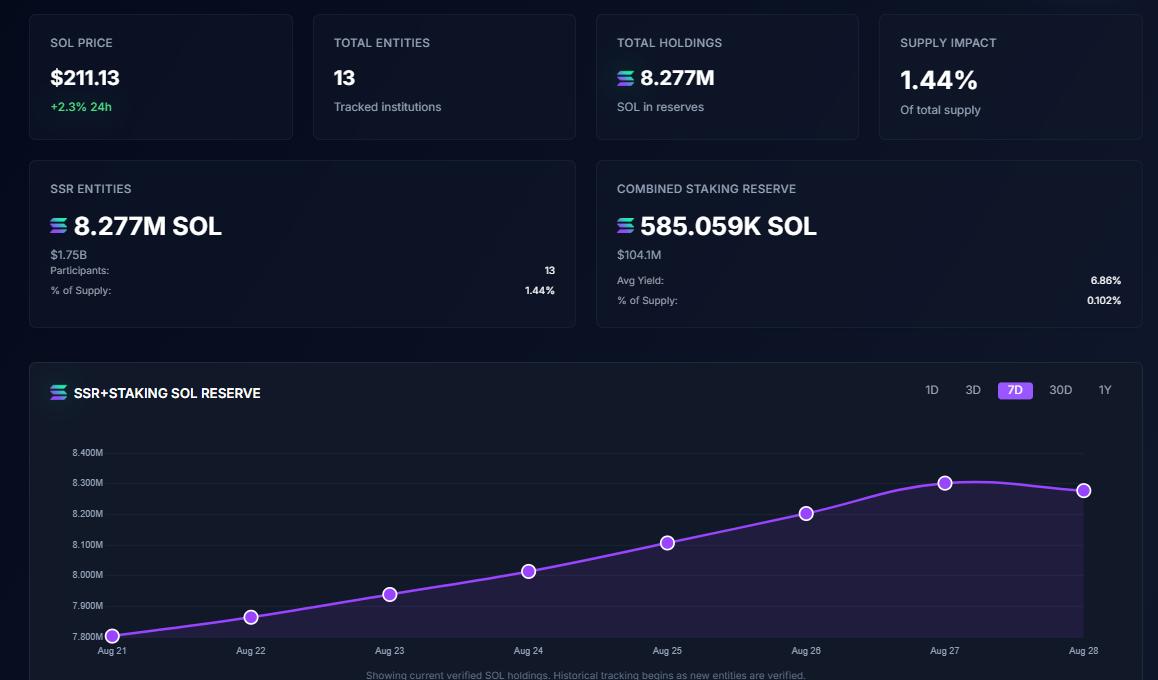Open the SOL Price $211.13 card
The width and height of the screenshot is (1158, 680).
tap(161, 77)
